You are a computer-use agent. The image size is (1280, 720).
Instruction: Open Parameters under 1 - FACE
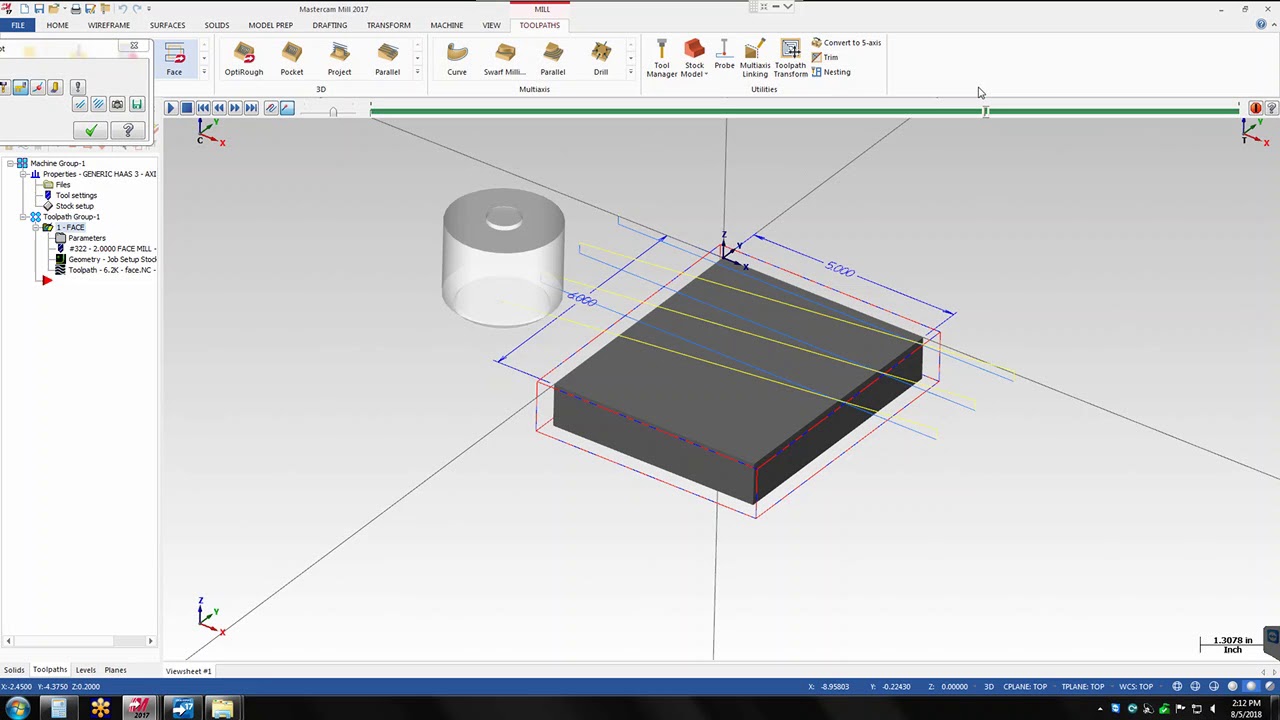coord(86,238)
